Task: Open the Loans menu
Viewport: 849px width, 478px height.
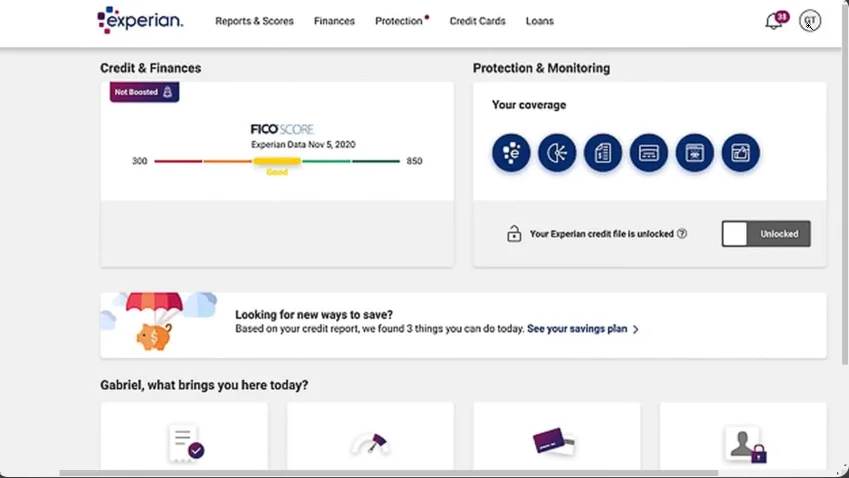Action: point(540,21)
